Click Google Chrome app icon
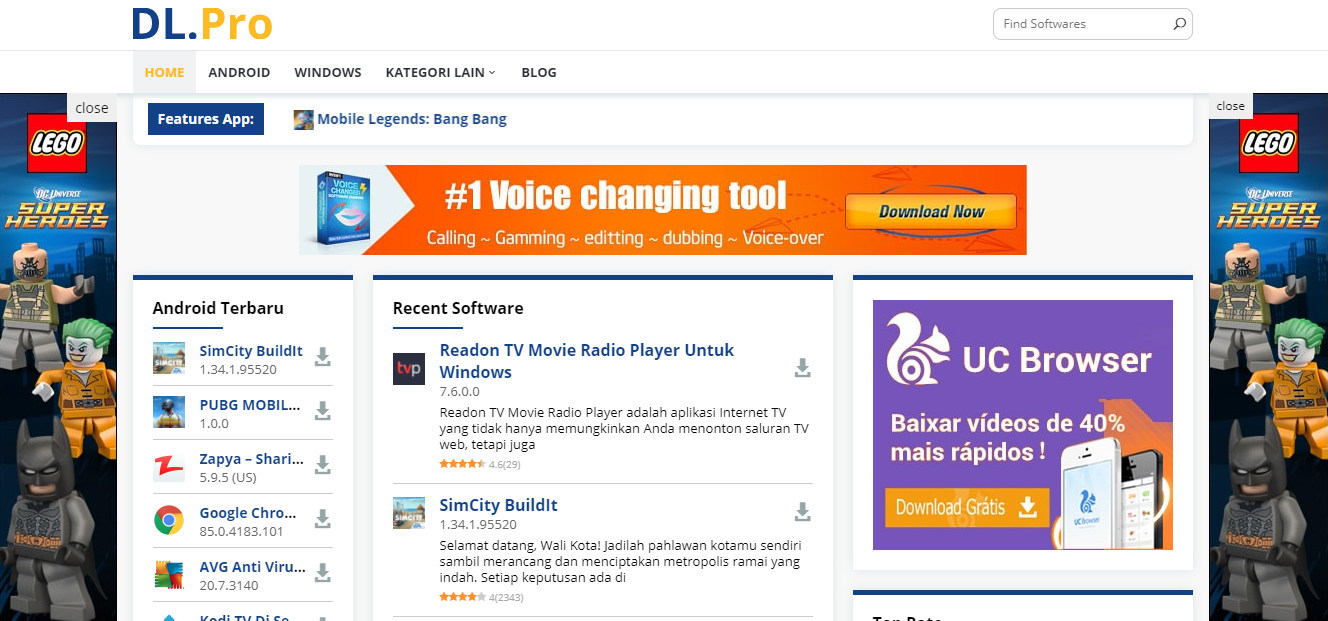The width and height of the screenshot is (1328, 621). pos(169,520)
